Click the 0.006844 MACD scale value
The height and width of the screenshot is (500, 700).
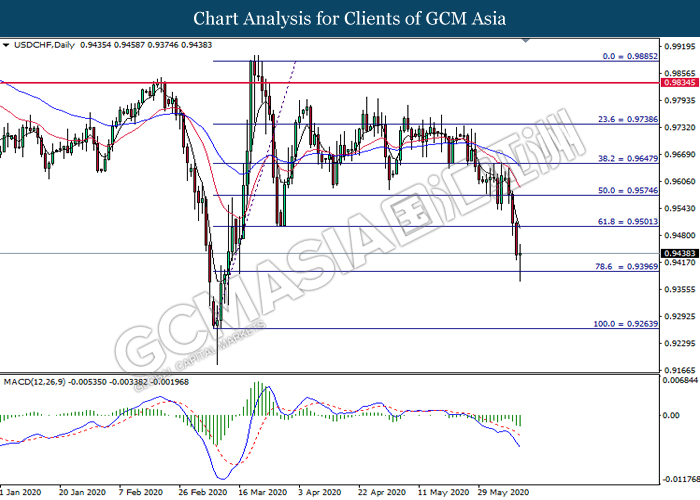click(x=681, y=380)
